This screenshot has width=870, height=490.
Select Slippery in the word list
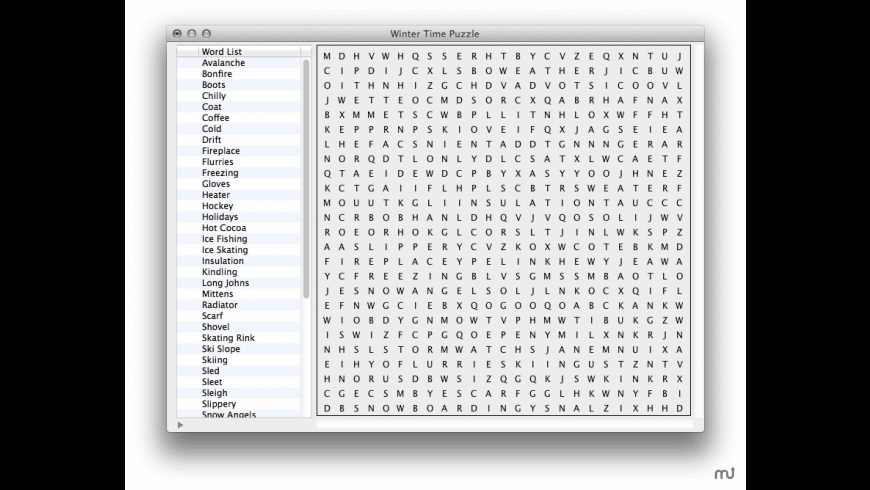(239, 404)
